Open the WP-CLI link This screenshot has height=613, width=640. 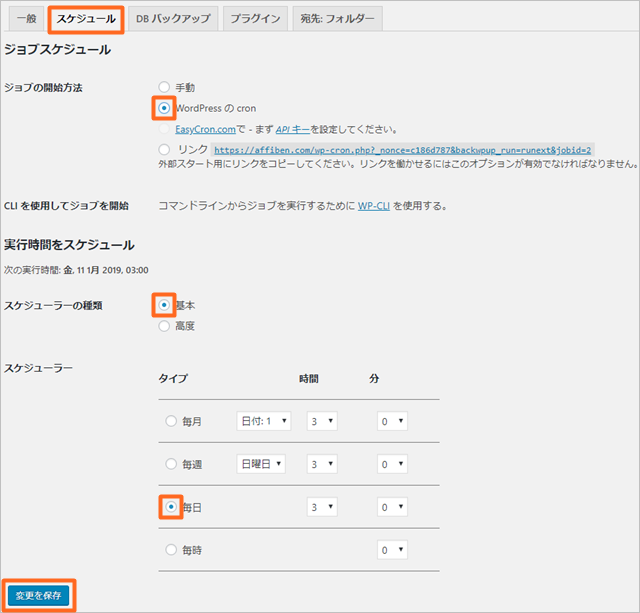pyautogui.click(x=371, y=206)
